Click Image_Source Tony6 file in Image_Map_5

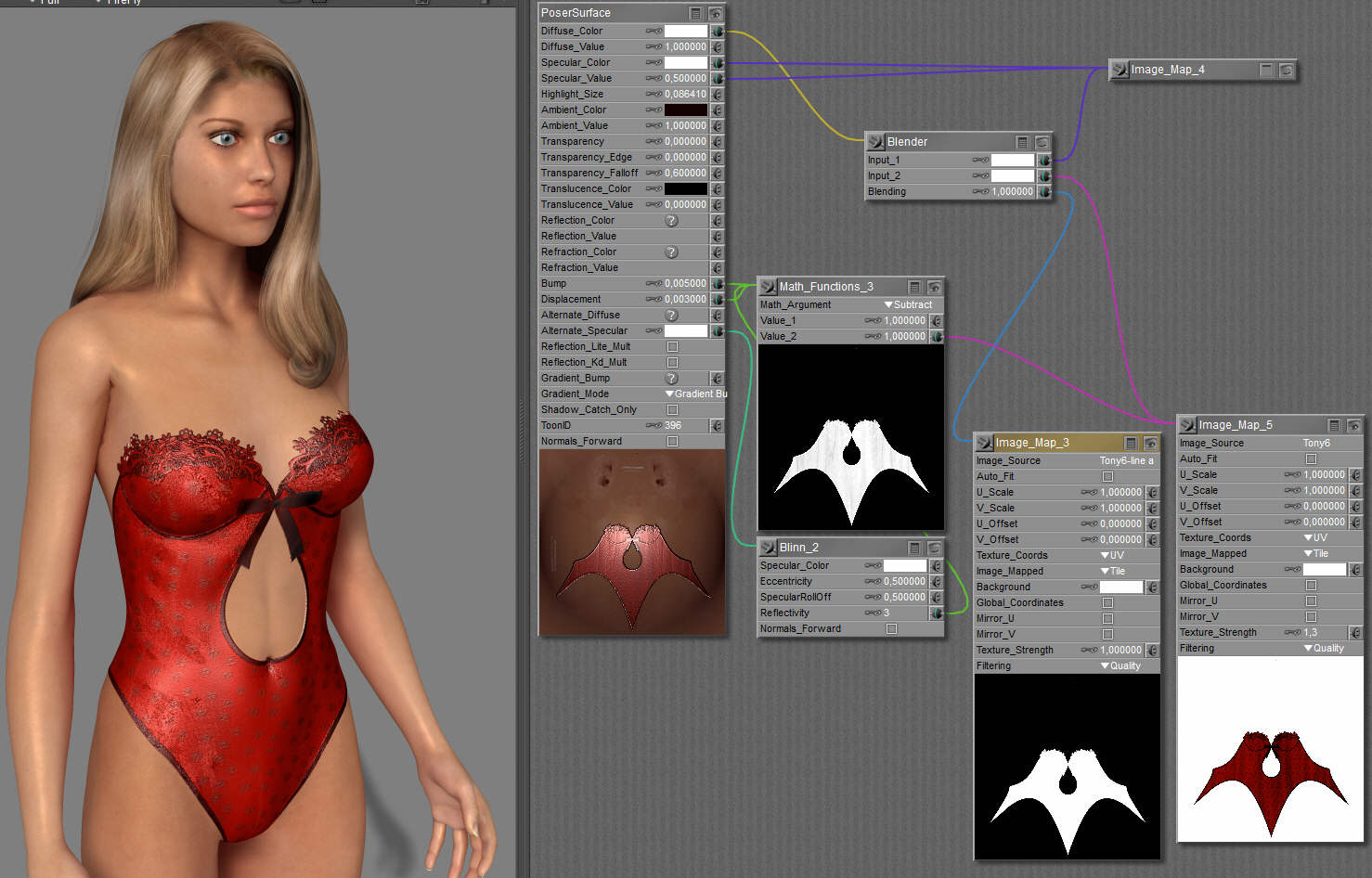tap(1316, 444)
